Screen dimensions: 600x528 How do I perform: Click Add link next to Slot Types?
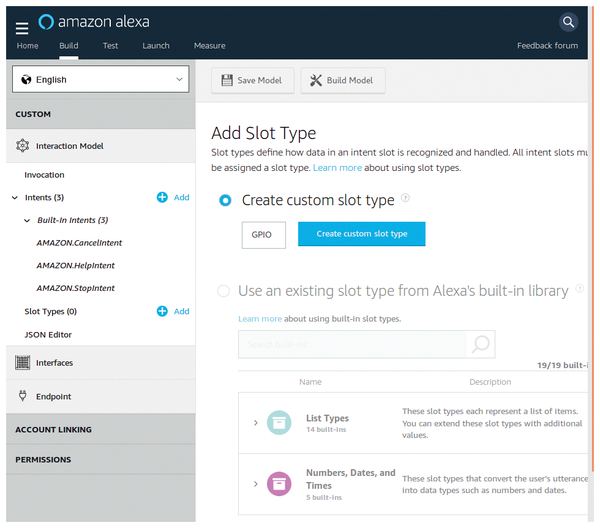pos(181,311)
